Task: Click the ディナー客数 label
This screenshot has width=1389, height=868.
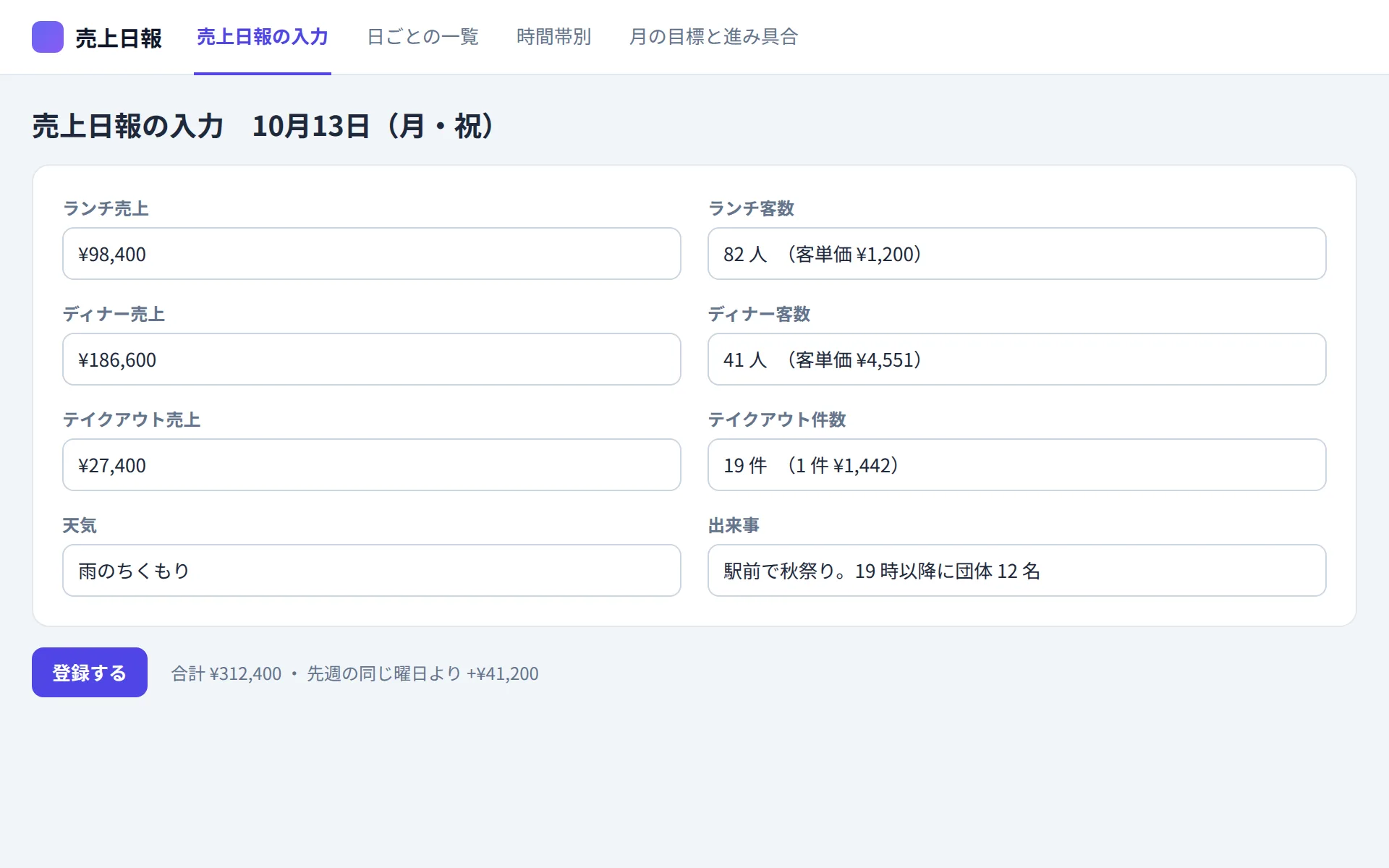Action: tap(759, 314)
